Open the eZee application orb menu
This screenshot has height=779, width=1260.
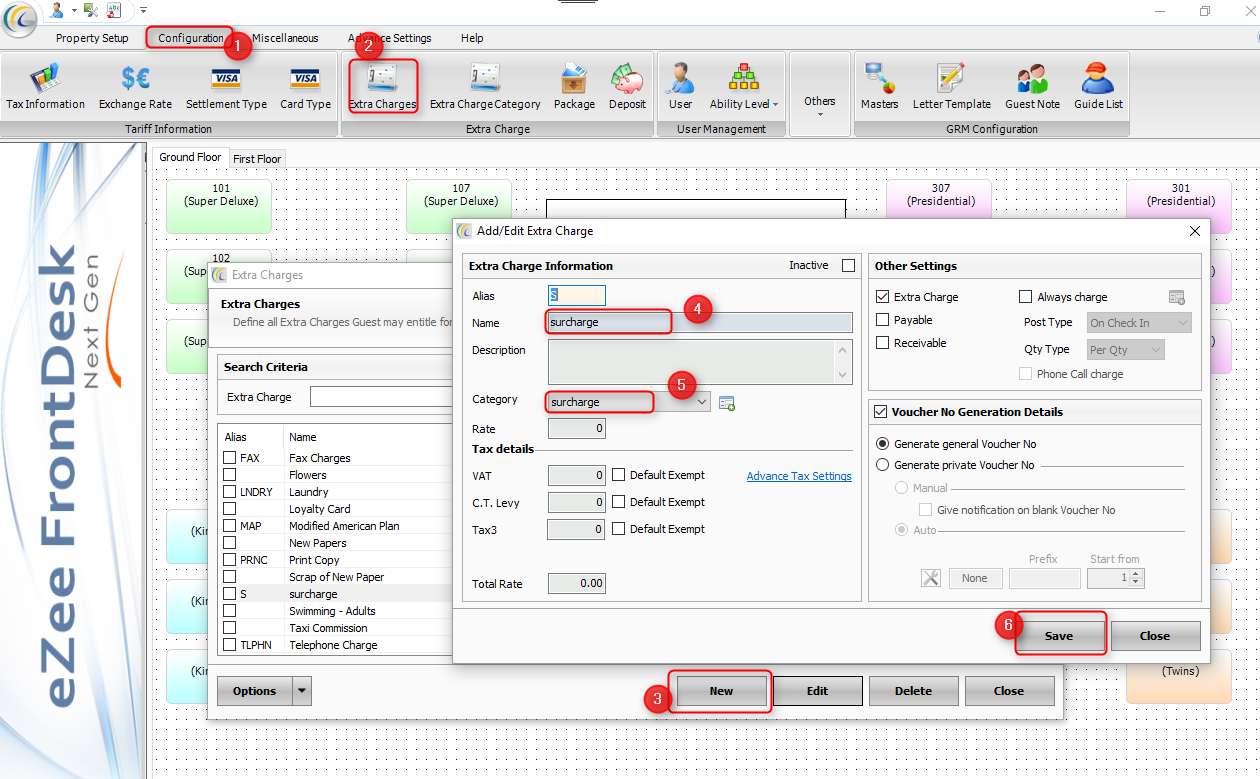click(x=19, y=20)
